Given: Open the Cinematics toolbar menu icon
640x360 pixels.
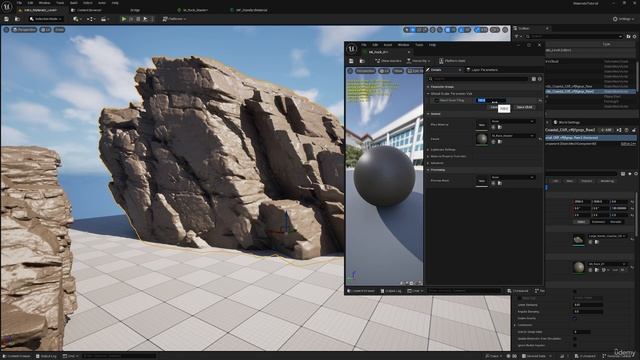Looking at the screenshot, I should (x=104, y=19).
